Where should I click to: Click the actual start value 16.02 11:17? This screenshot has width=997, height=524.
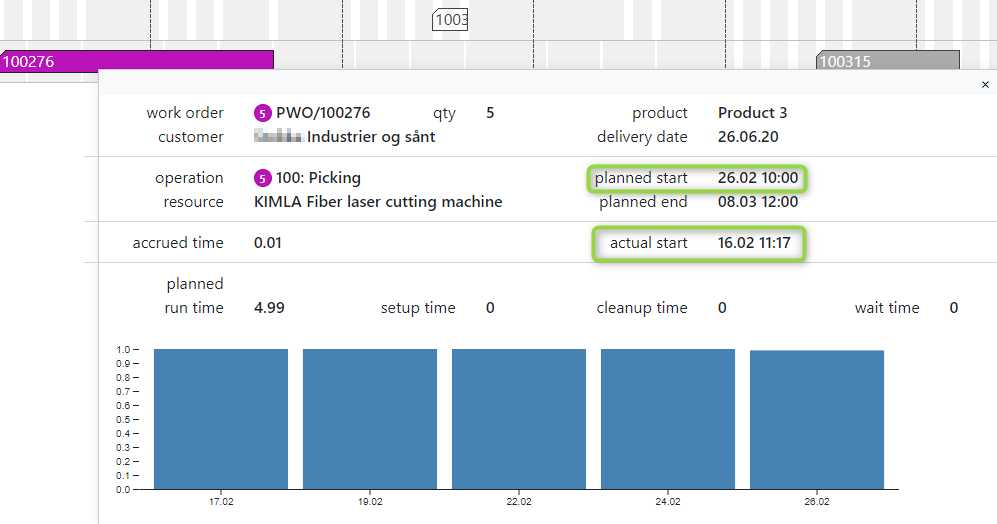[x=753, y=243]
